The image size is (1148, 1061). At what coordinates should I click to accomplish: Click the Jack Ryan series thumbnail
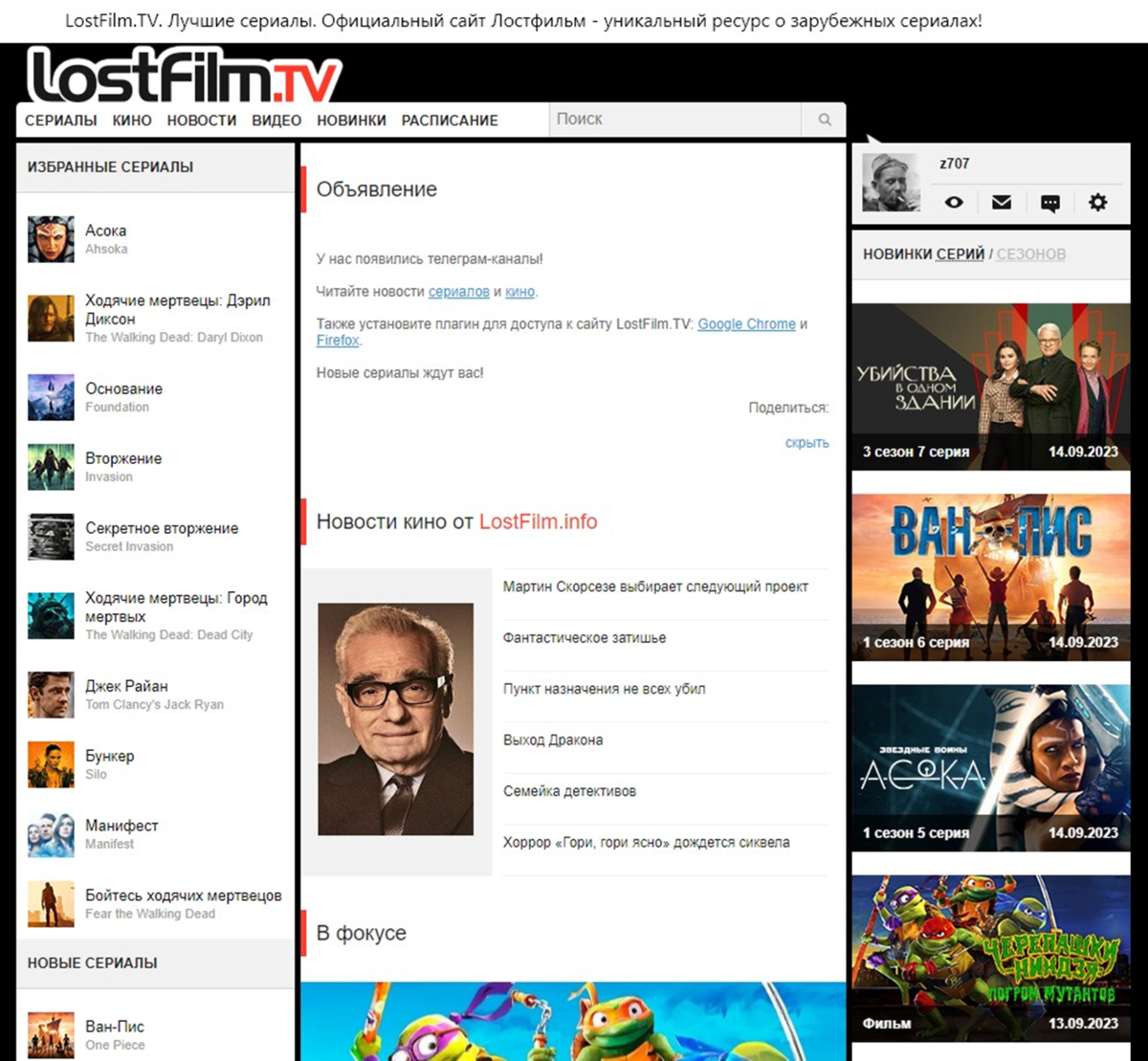pyautogui.click(x=51, y=695)
